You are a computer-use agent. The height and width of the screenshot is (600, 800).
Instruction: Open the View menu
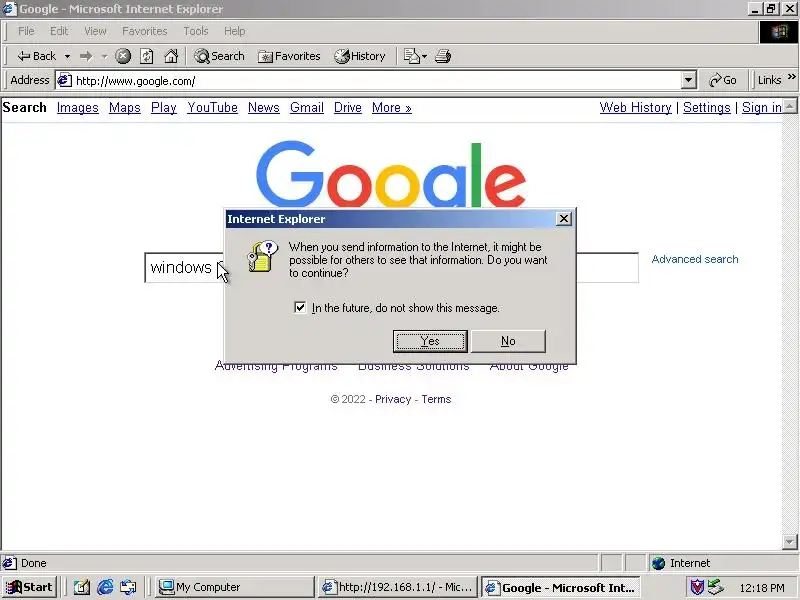pyautogui.click(x=95, y=31)
